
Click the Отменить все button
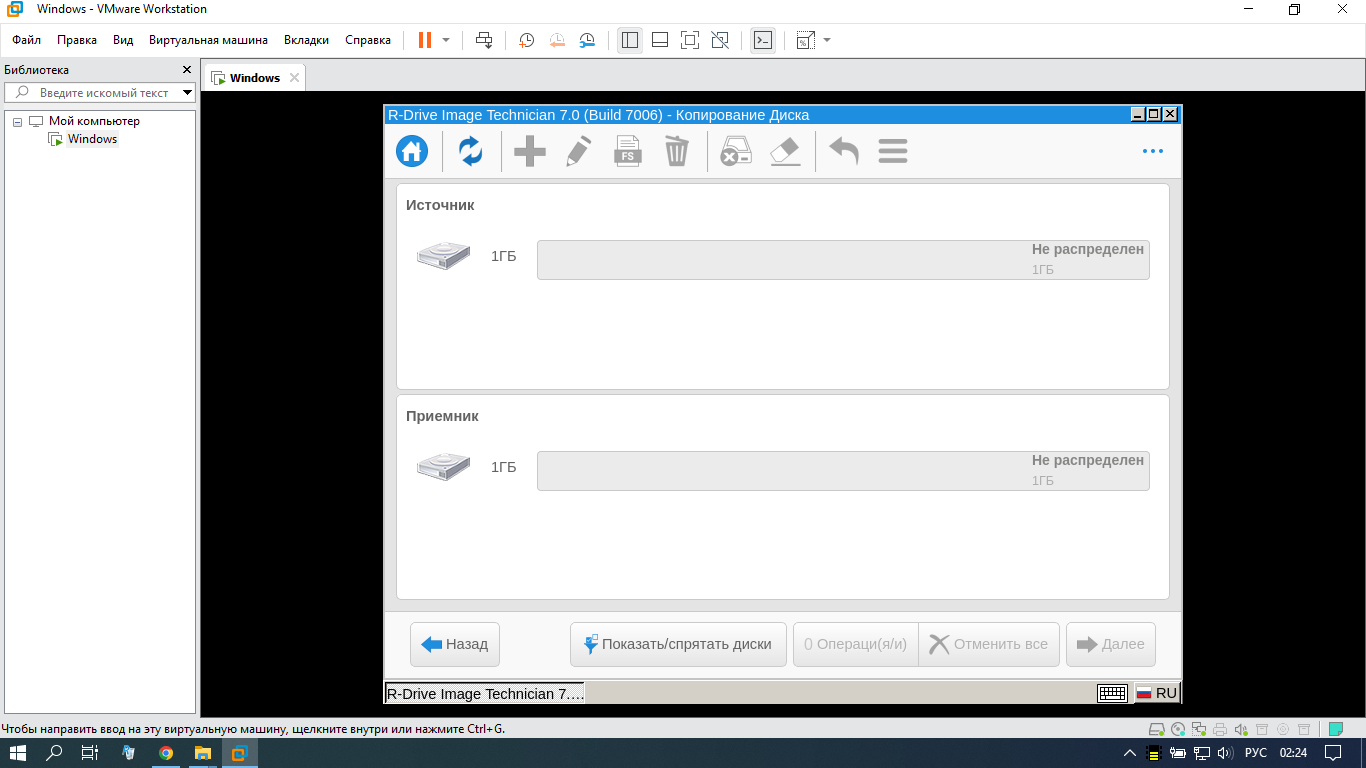988,644
